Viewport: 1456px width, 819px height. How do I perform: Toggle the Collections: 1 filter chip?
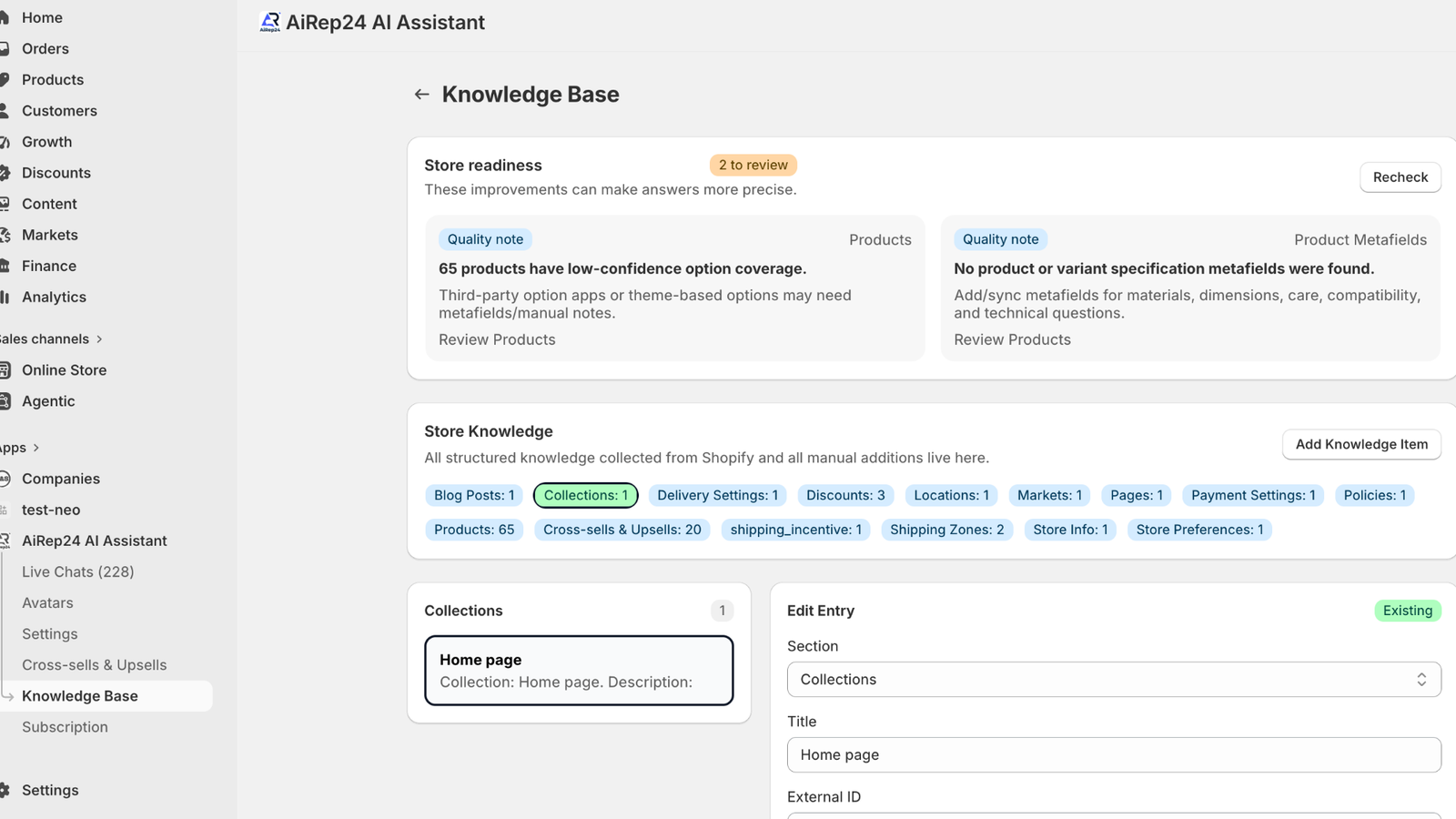[x=586, y=495]
